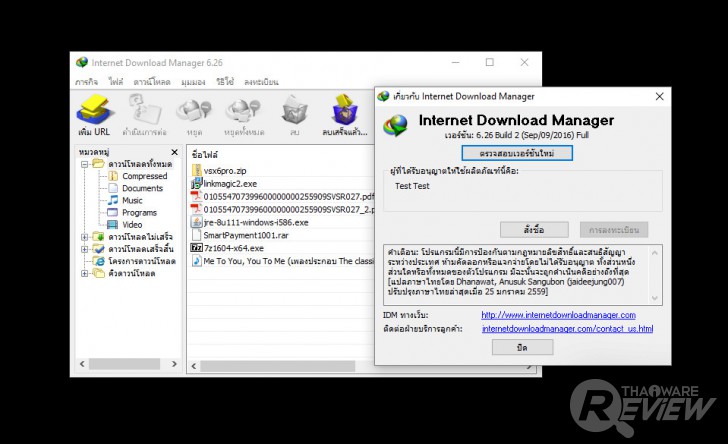Click left arrow of file list scrollbar
728x444 pixels.
194,366
